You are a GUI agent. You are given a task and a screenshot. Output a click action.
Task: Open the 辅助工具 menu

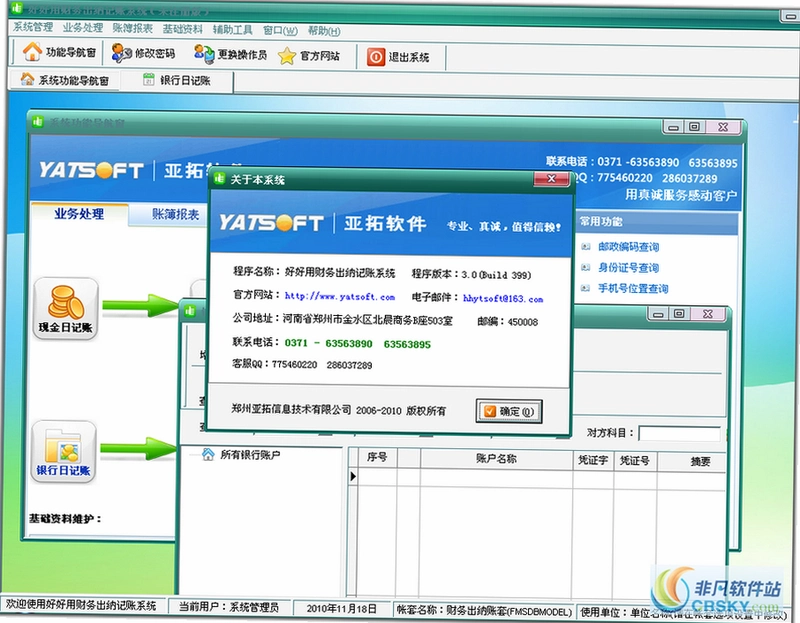[x=233, y=30]
